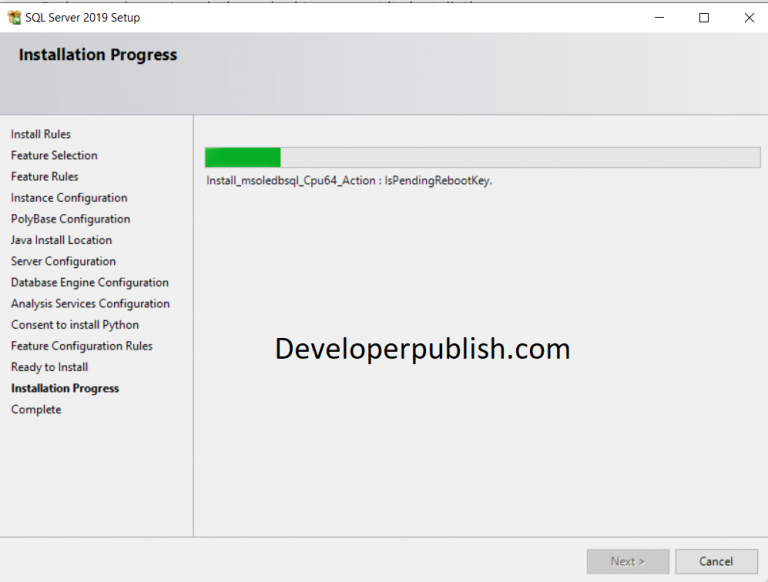Click the SQL Server 2019 Setup title text

coord(83,18)
